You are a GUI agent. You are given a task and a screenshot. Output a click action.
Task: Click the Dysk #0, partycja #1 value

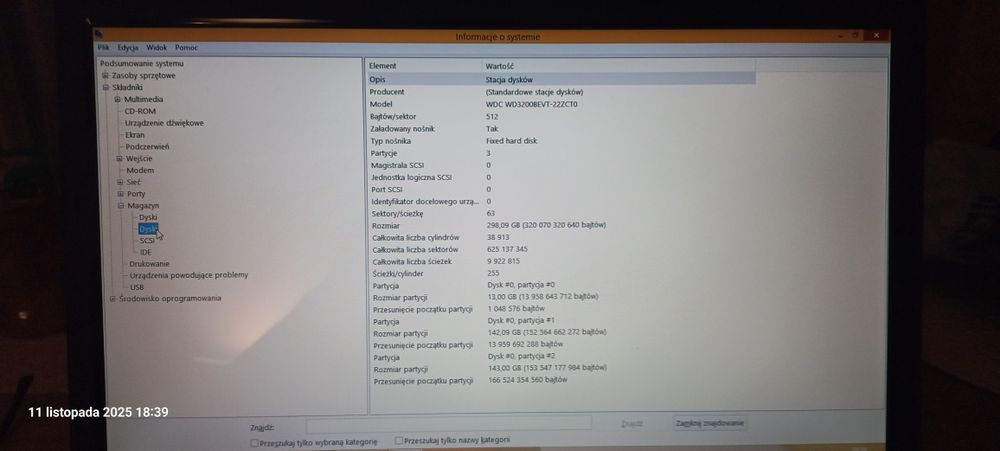click(x=521, y=321)
